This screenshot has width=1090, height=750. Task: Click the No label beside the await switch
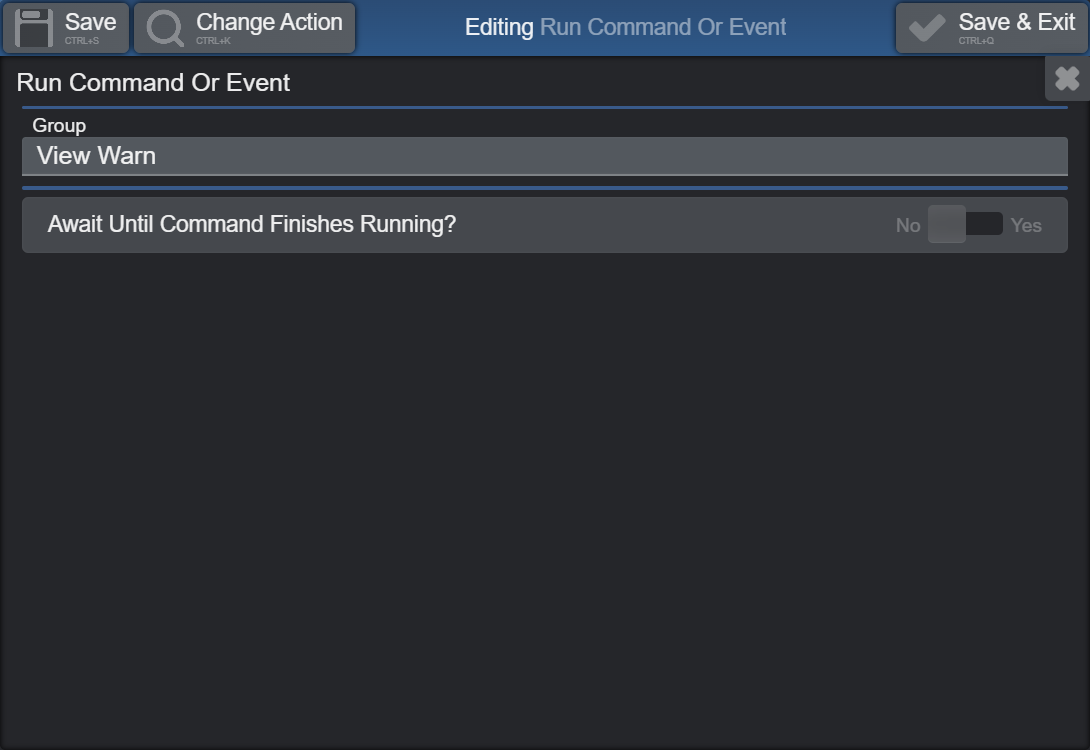click(x=908, y=225)
